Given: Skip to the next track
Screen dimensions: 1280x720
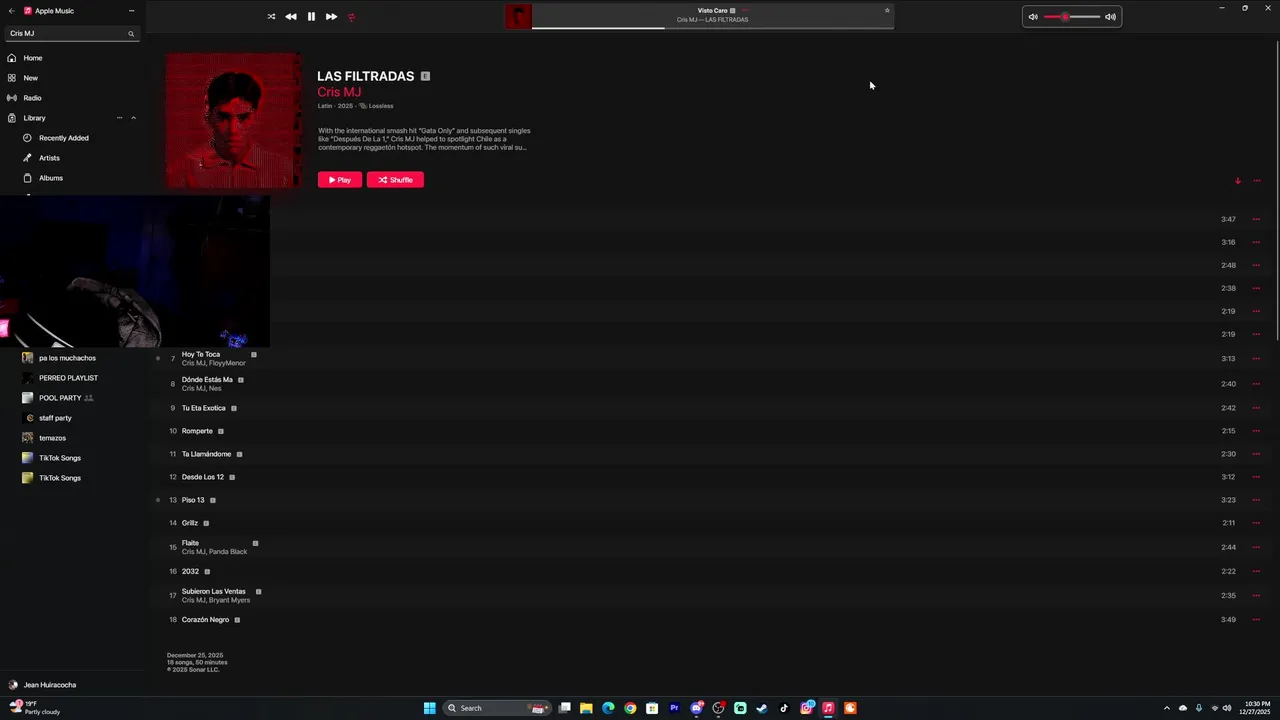Looking at the screenshot, I should pyautogui.click(x=331, y=17).
